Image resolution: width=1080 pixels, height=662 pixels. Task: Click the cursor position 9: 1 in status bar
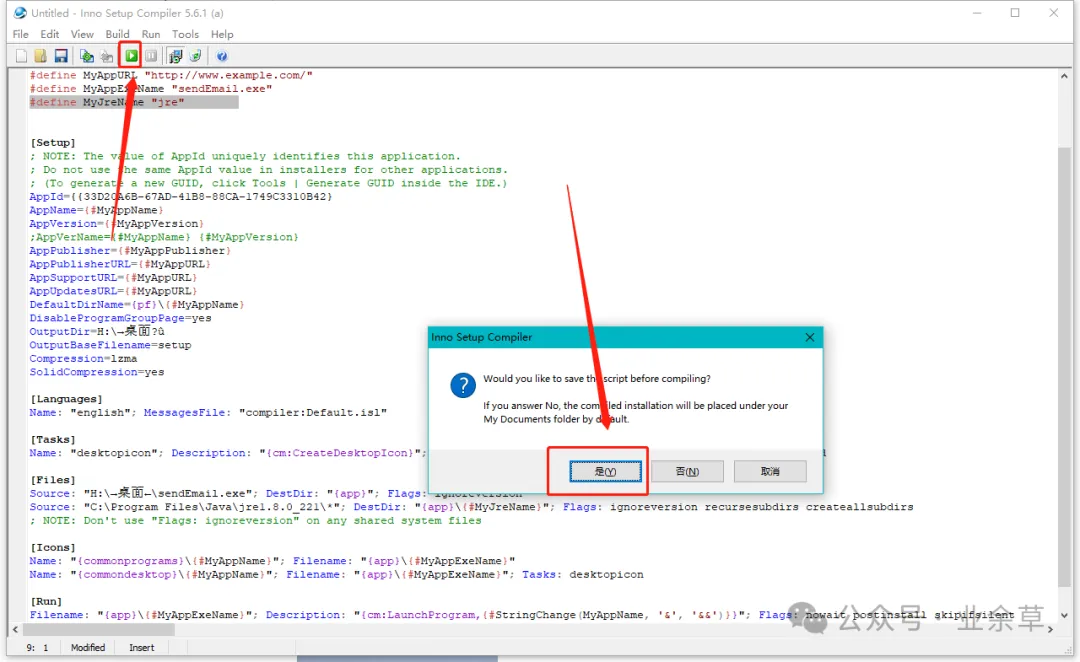click(x=37, y=648)
